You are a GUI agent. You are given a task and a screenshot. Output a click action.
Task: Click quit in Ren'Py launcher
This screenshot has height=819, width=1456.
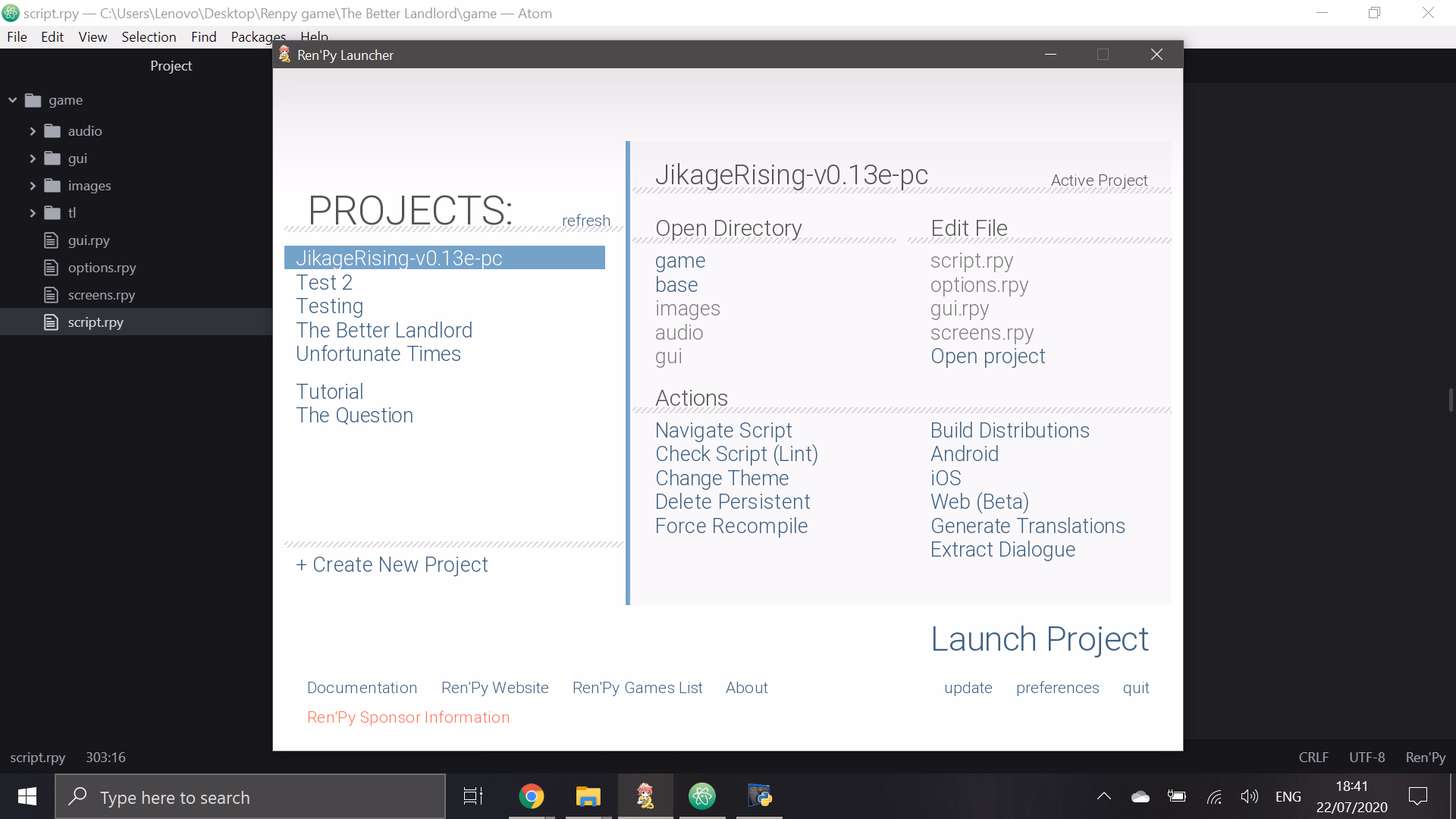(x=1135, y=688)
